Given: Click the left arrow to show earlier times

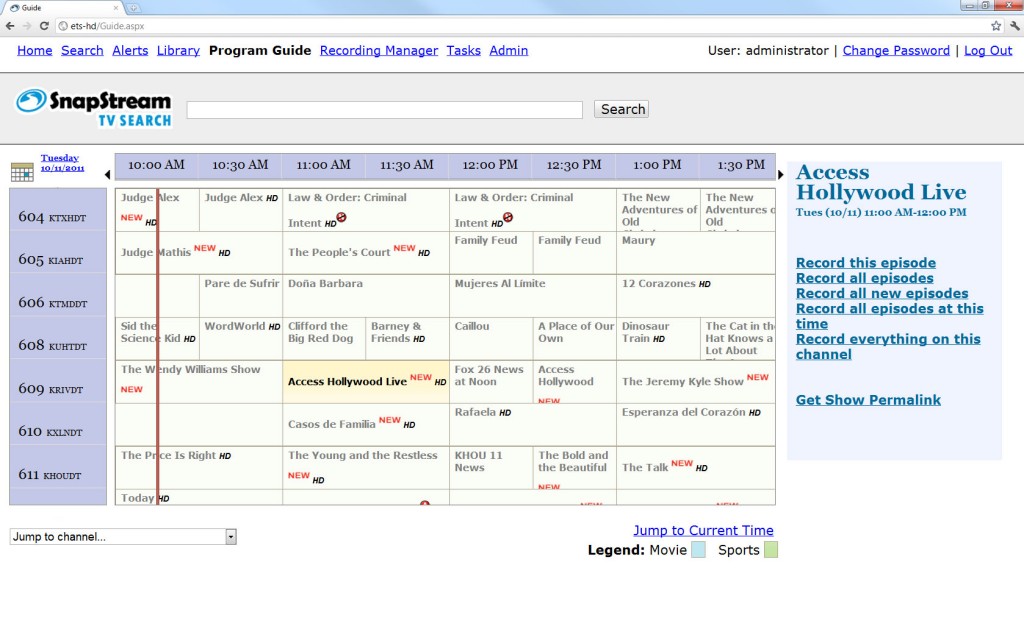Looking at the screenshot, I should (107, 175).
